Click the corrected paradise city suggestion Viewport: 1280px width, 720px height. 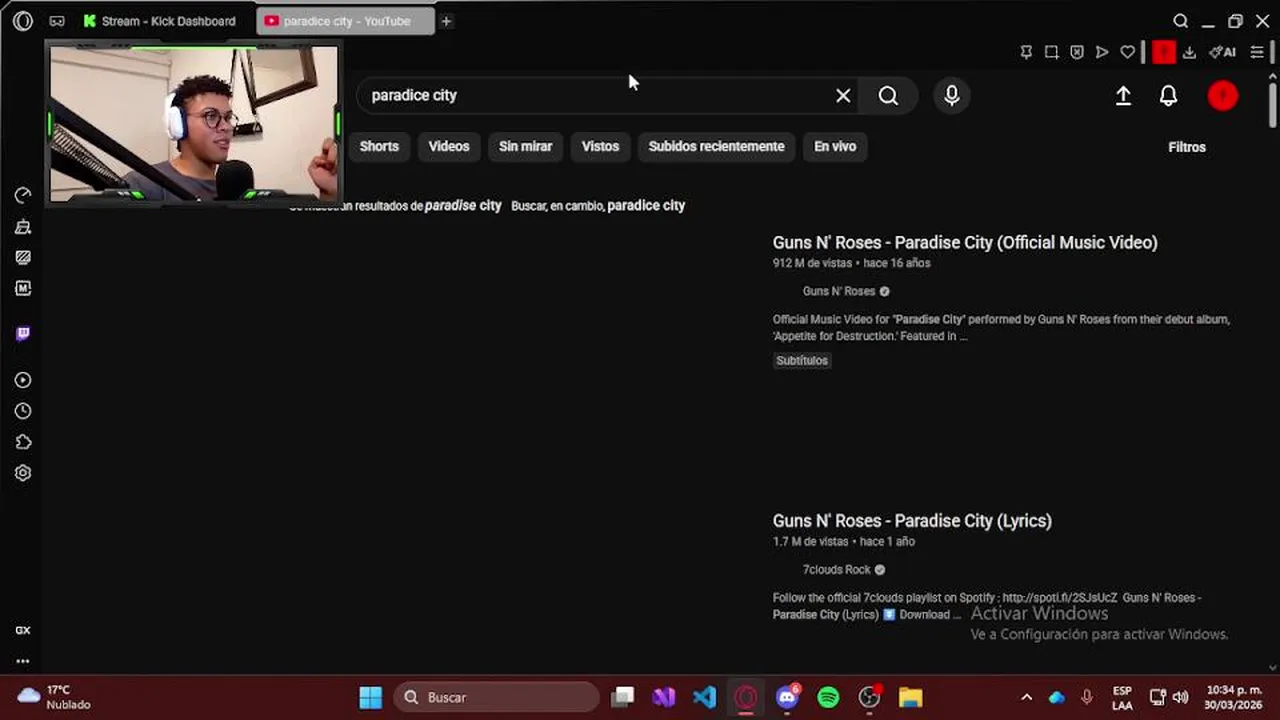(463, 205)
